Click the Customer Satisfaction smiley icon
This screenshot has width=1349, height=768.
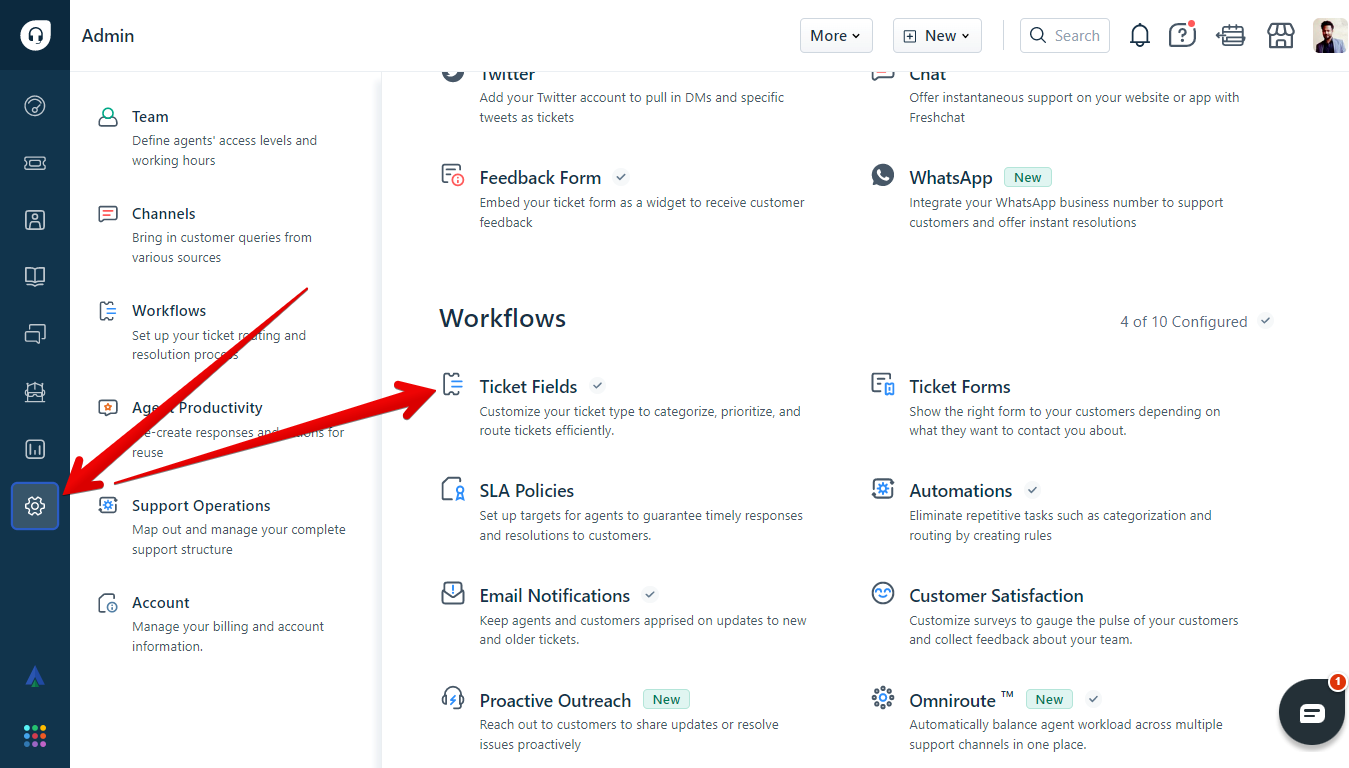click(883, 593)
